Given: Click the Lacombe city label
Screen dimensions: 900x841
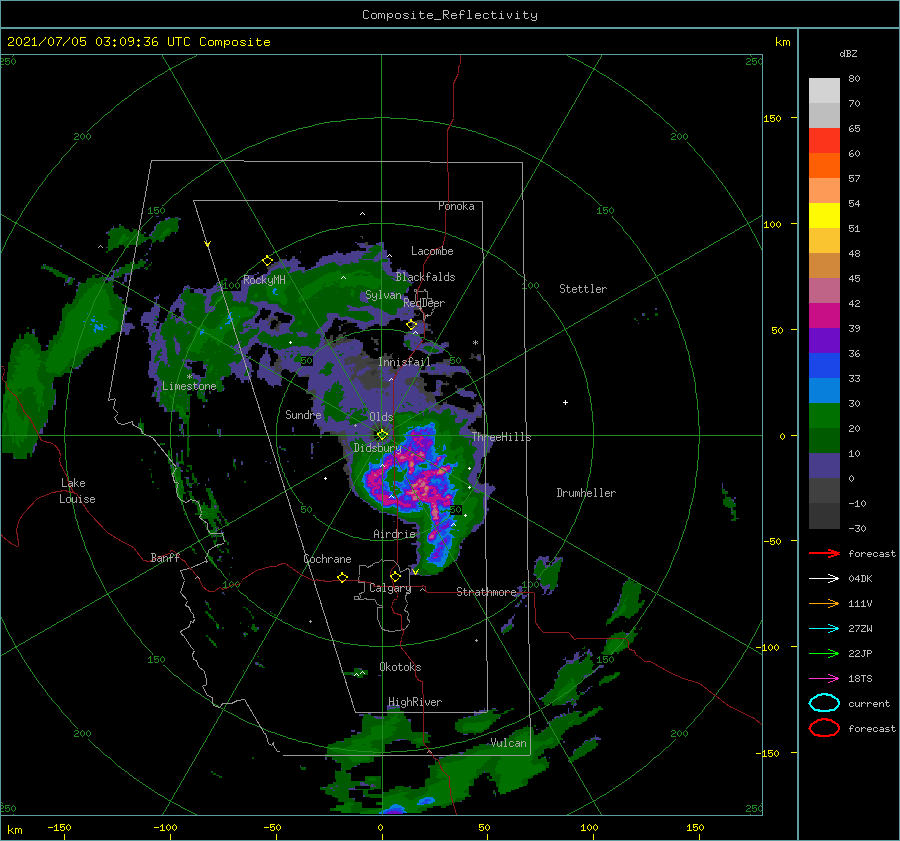Looking at the screenshot, I should pyautogui.click(x=432, y=251).
